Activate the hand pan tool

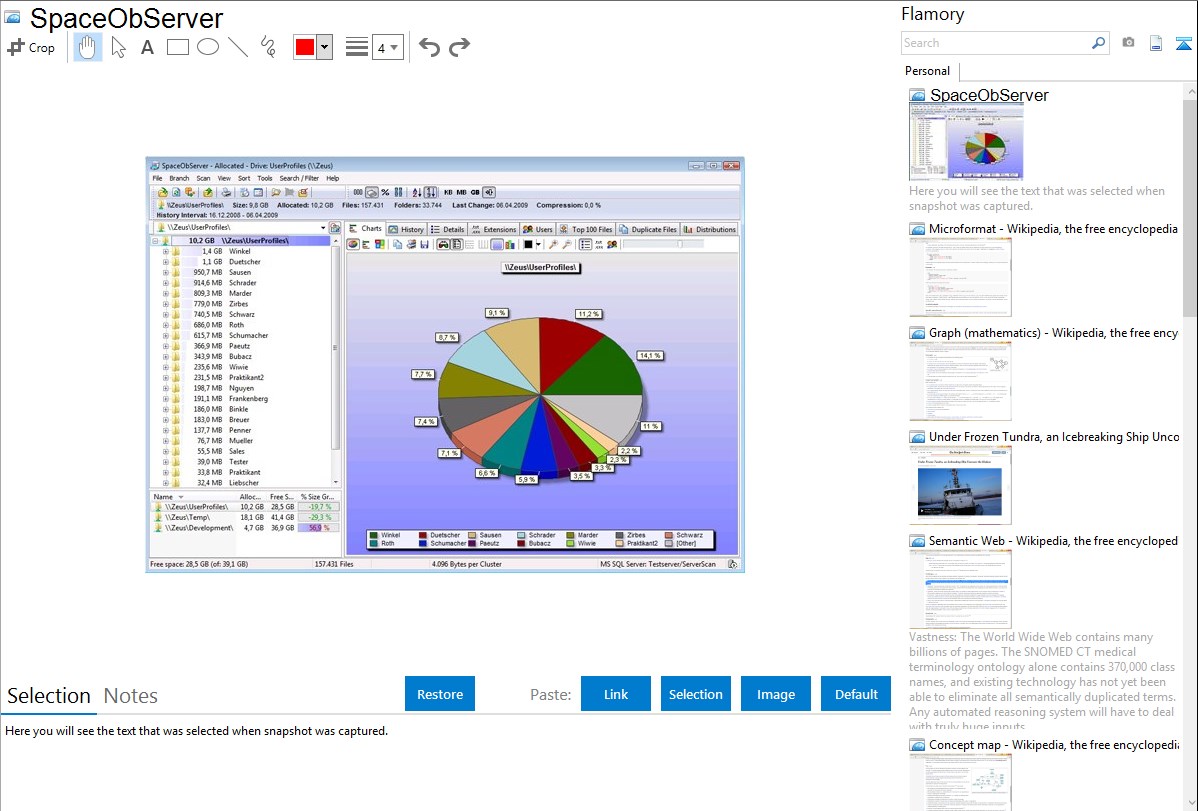coord(88,47)
